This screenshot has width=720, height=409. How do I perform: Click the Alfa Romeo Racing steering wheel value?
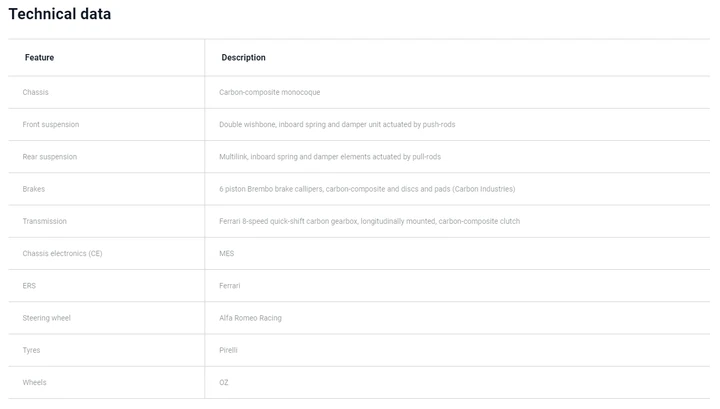pos(250,318)
